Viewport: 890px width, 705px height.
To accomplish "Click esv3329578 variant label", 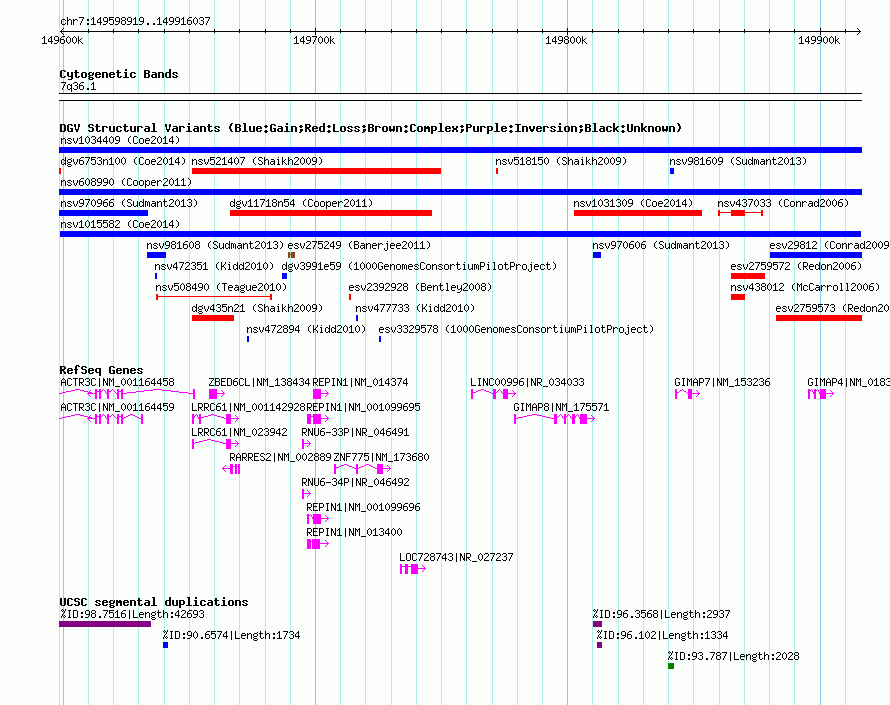I will 516,329.
